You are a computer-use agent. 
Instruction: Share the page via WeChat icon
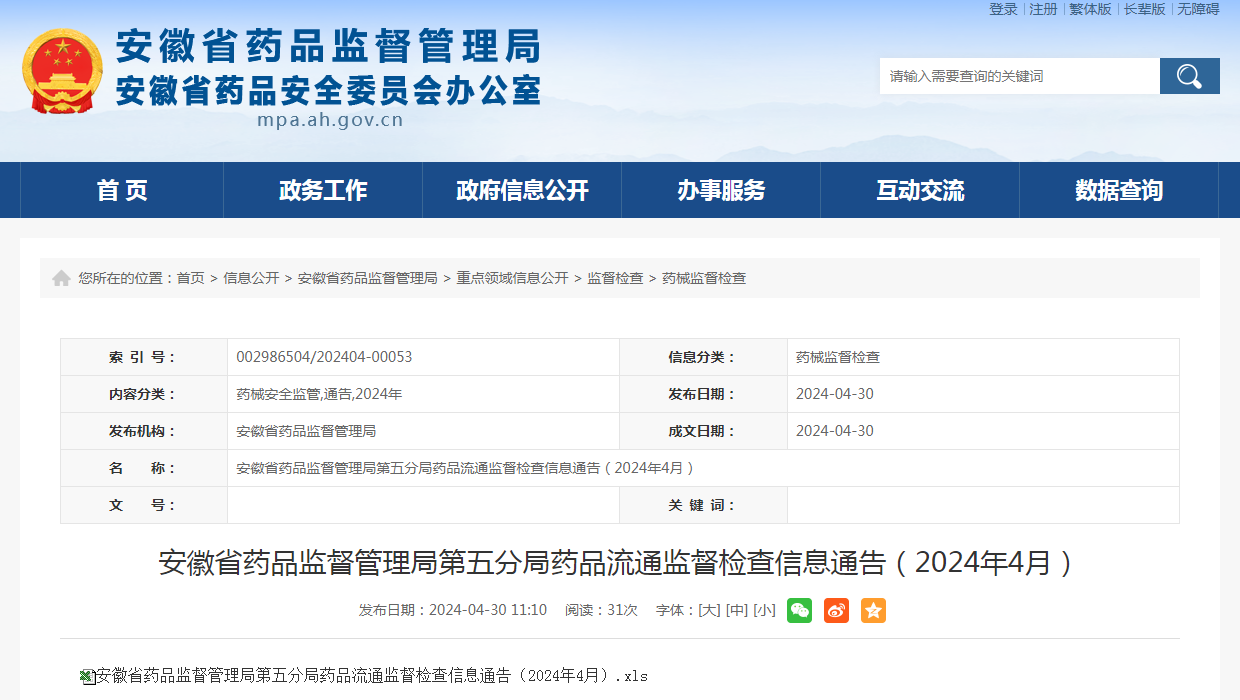pos(799,610)
